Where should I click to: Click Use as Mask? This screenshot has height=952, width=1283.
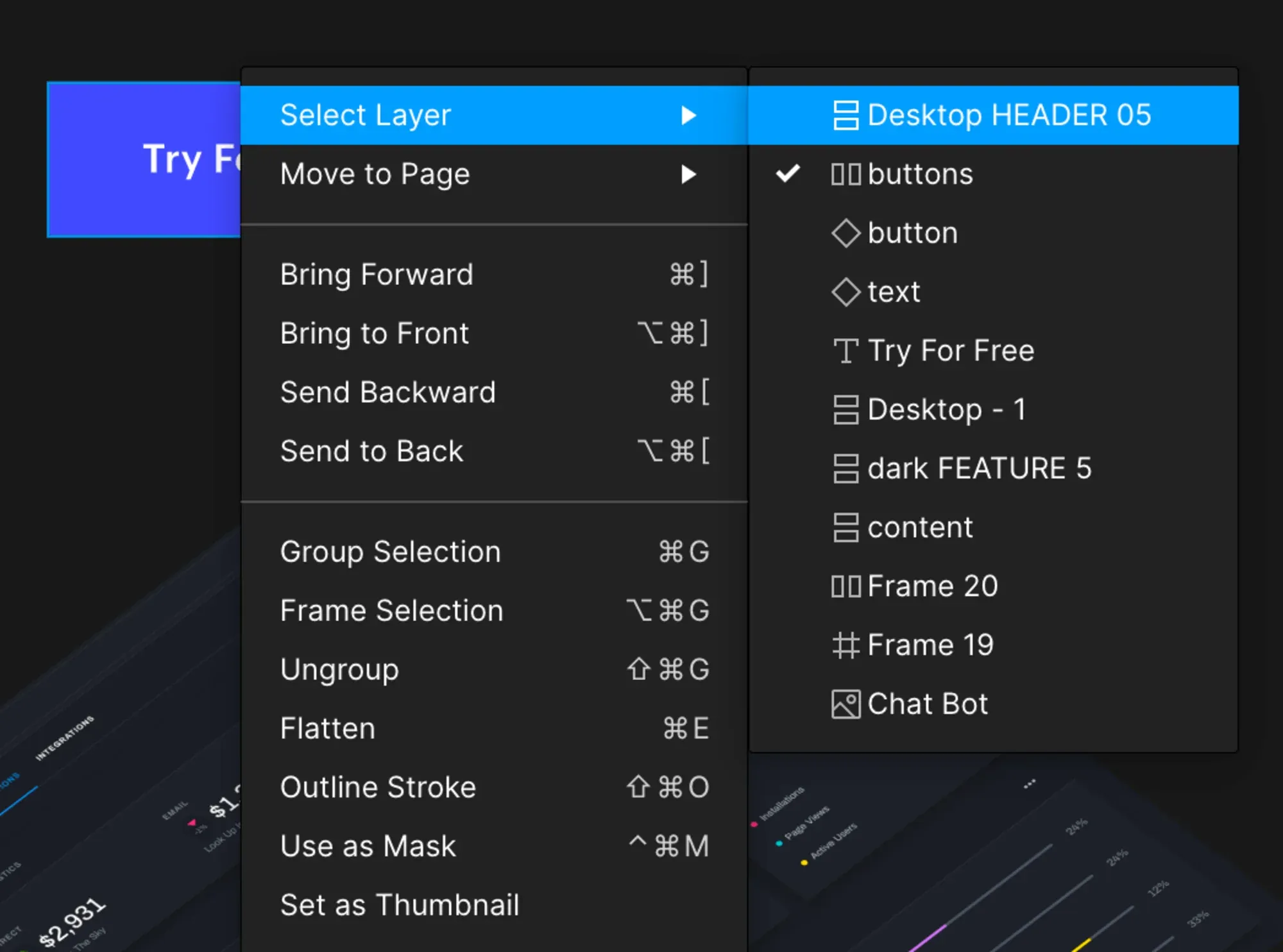[368, 846]
